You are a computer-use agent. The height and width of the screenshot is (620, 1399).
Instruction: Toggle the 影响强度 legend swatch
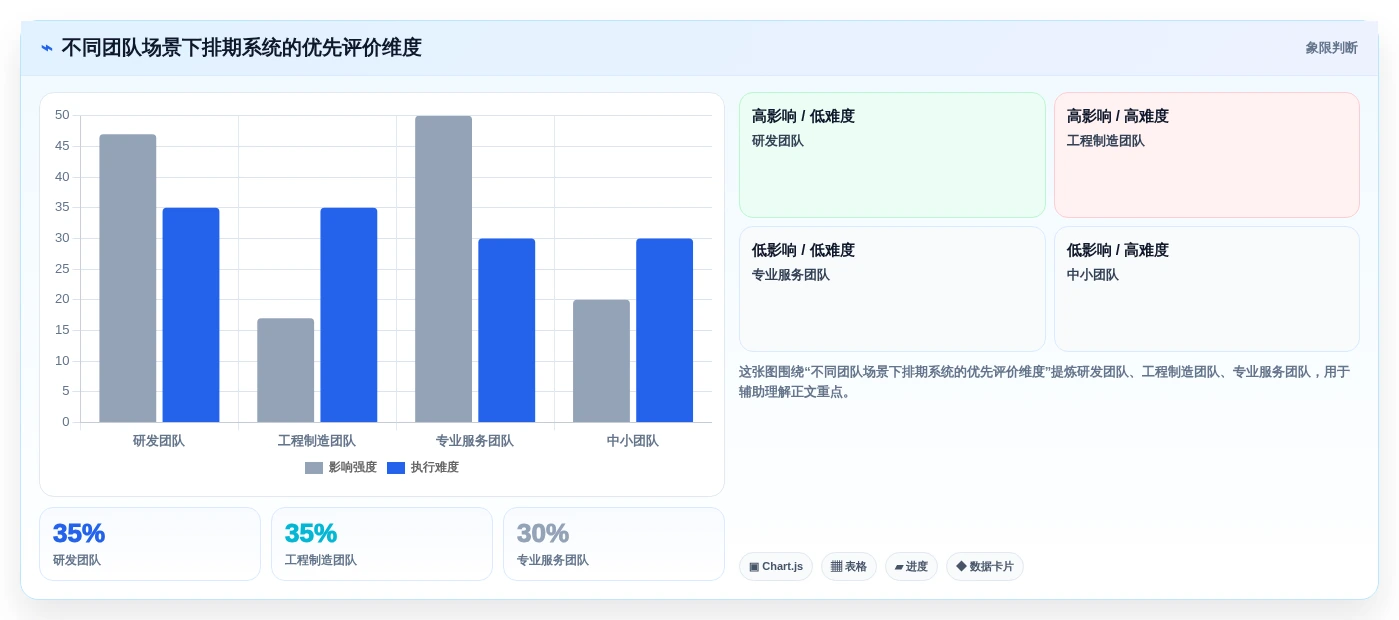point(314,468)
